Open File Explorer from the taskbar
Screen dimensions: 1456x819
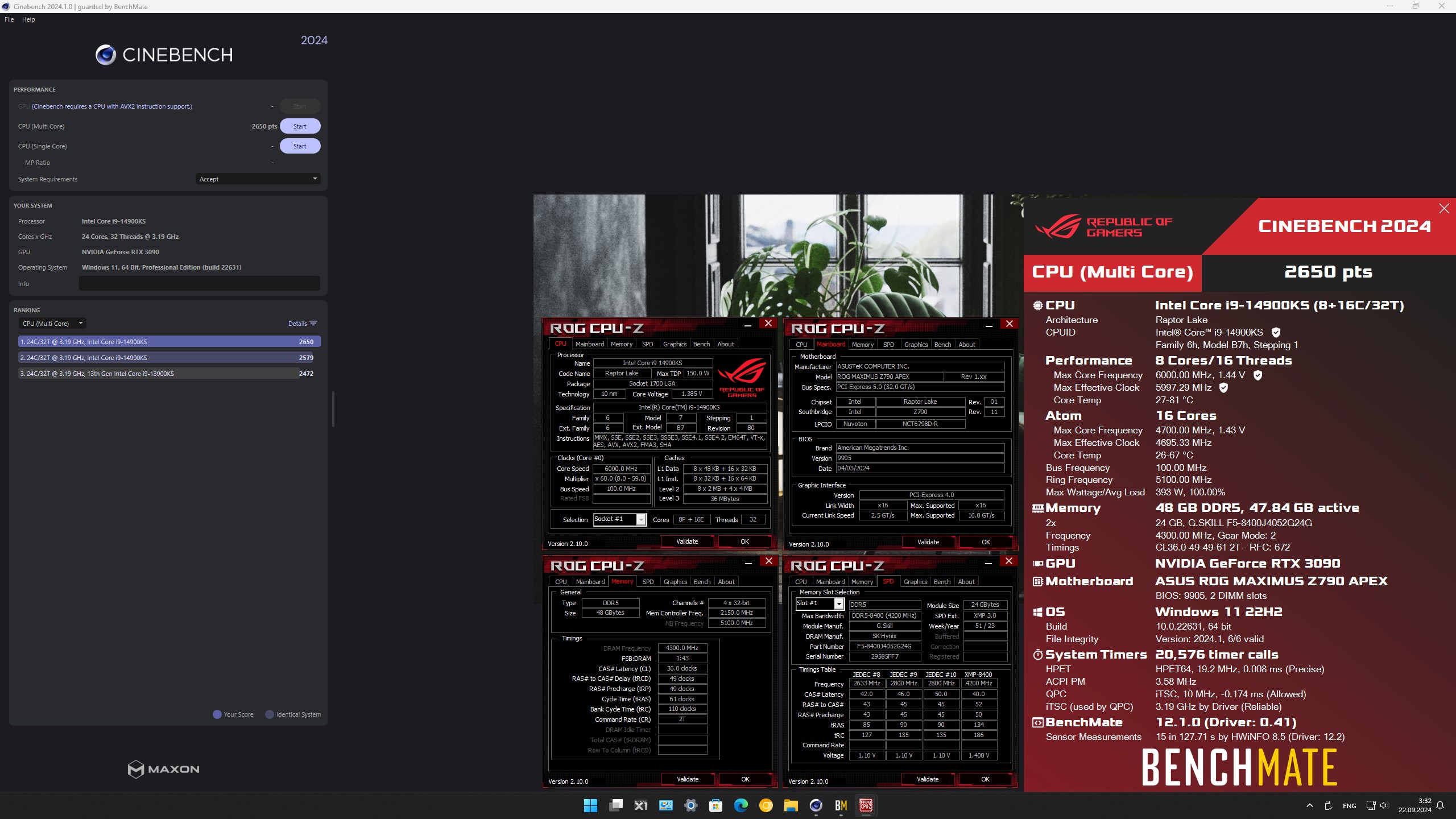coord(791,805)
